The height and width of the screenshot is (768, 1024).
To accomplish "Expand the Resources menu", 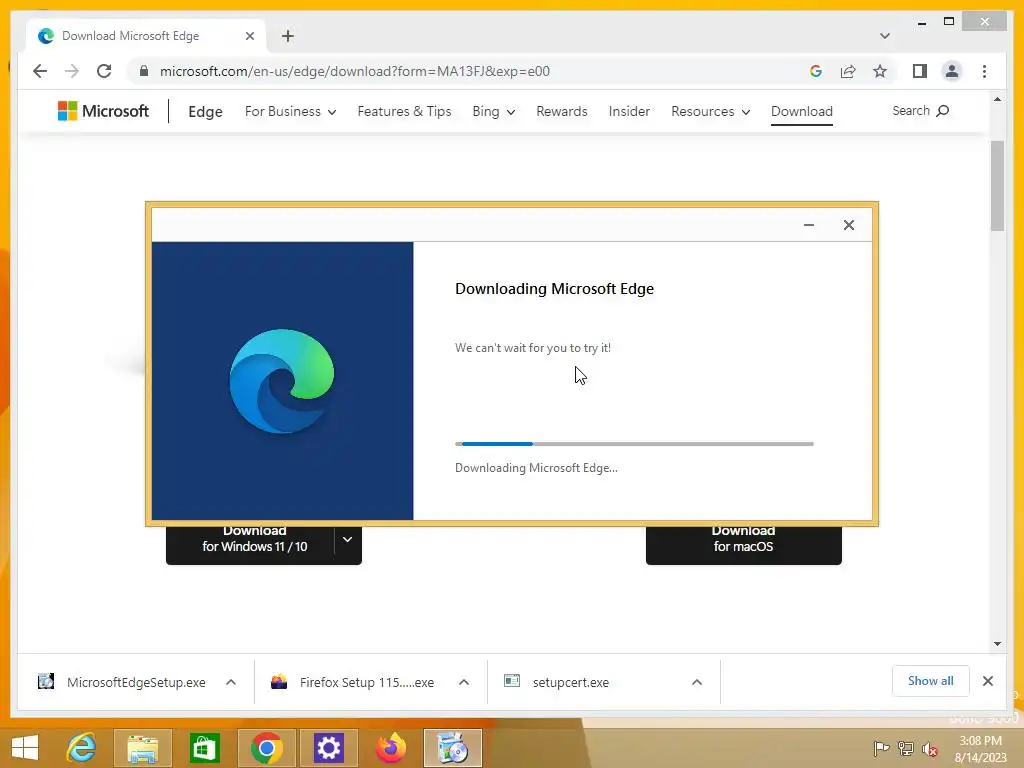I will pos(711,112).
